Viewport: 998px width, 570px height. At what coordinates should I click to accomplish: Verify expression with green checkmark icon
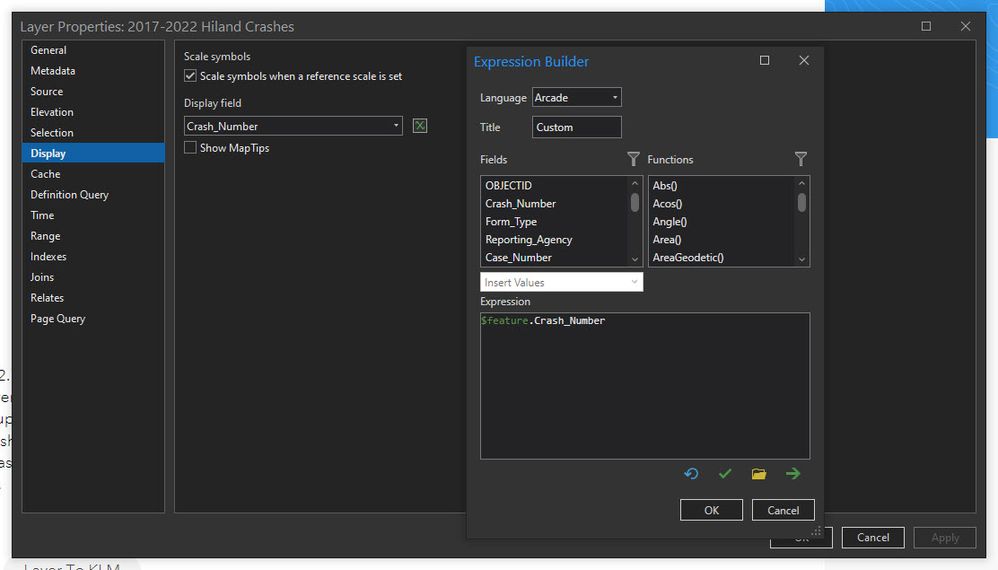point(725,474)
